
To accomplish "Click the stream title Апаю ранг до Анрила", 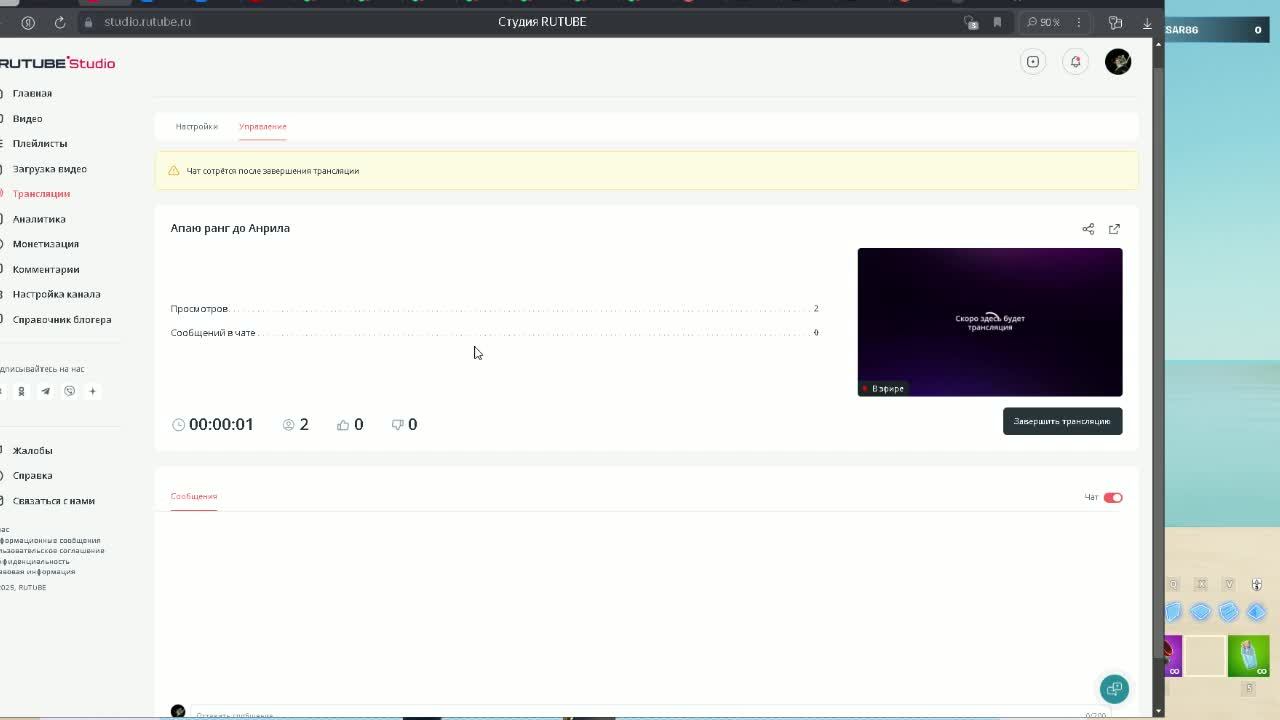I will point(230,228).
